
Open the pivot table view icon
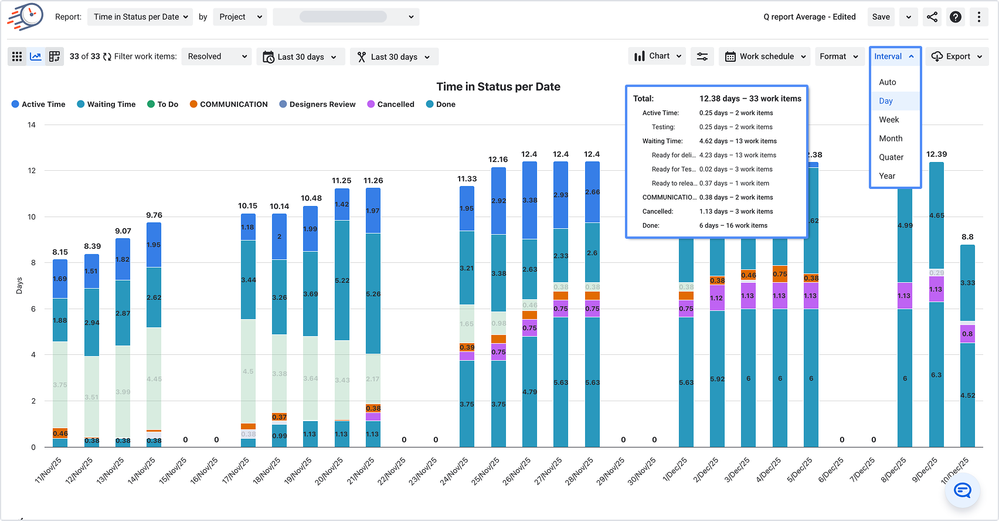(x=55, y=57)
